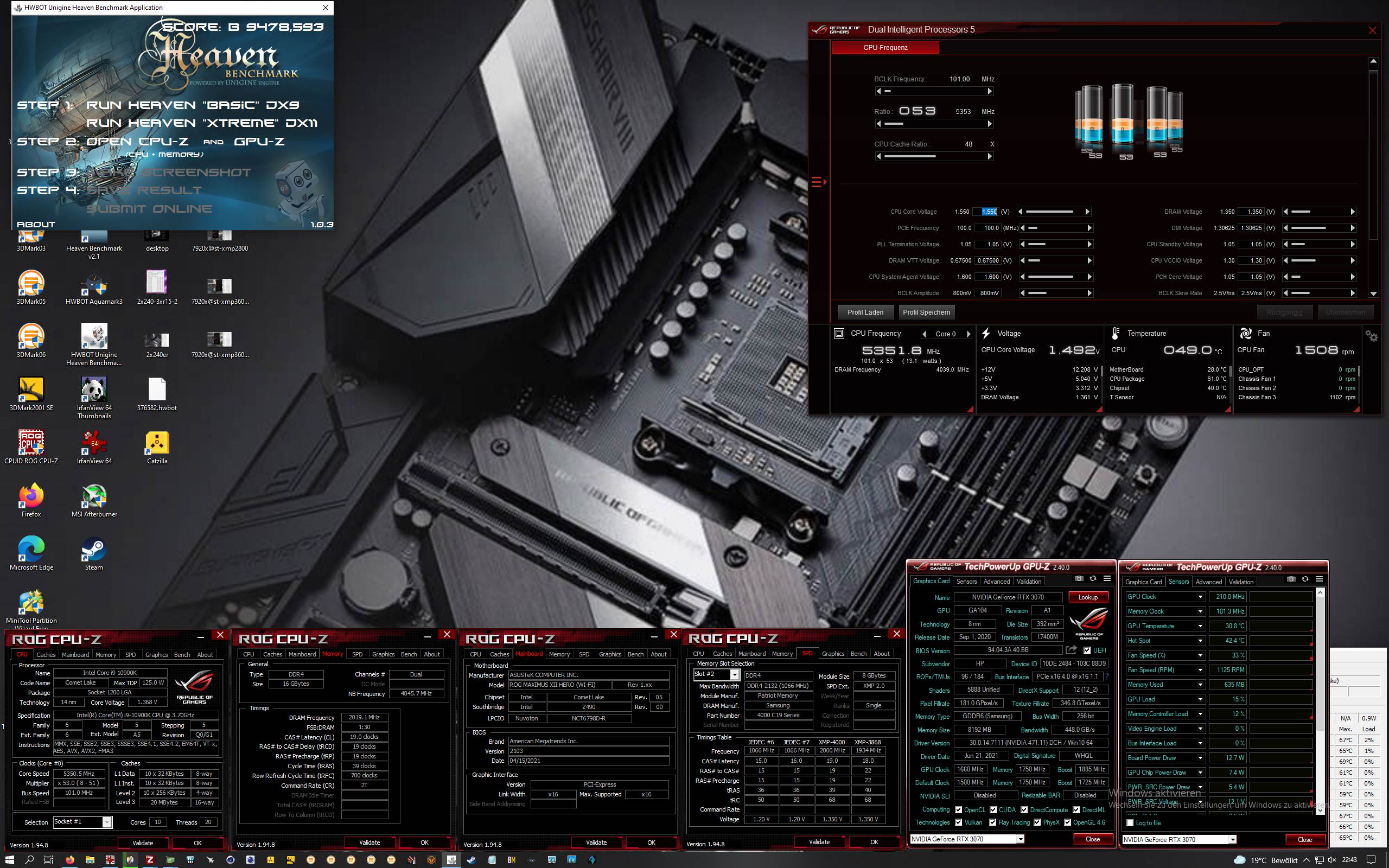Toggle the DirectCompute checkbox in GPU-Z
Screen dimensions: 1389x868
point(1024,810)
